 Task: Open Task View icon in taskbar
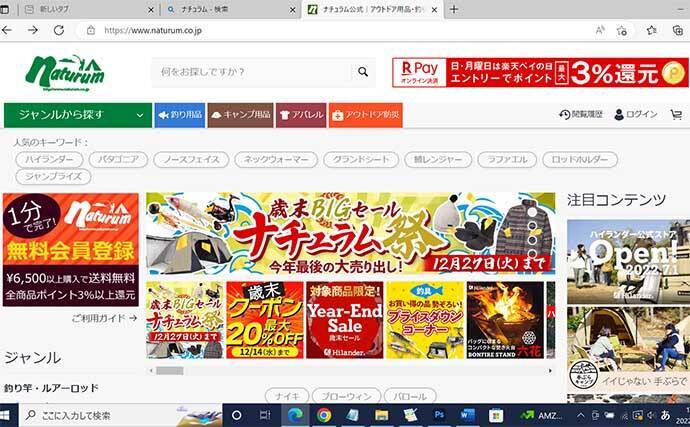click(x=265, y=415)
